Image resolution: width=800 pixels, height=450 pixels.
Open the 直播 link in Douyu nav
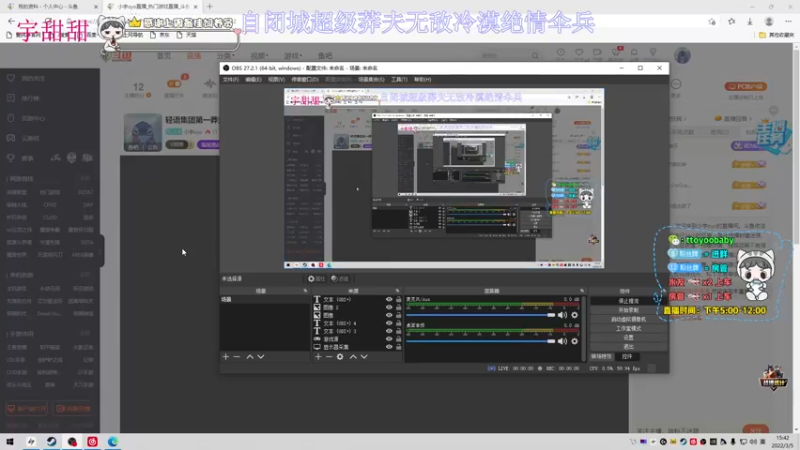tap(194, 56)
